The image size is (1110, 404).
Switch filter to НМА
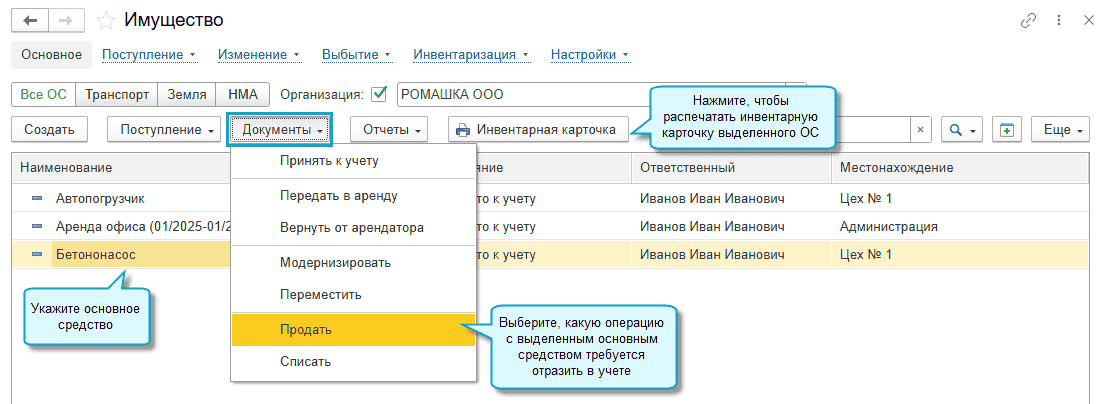click(243, 95)
